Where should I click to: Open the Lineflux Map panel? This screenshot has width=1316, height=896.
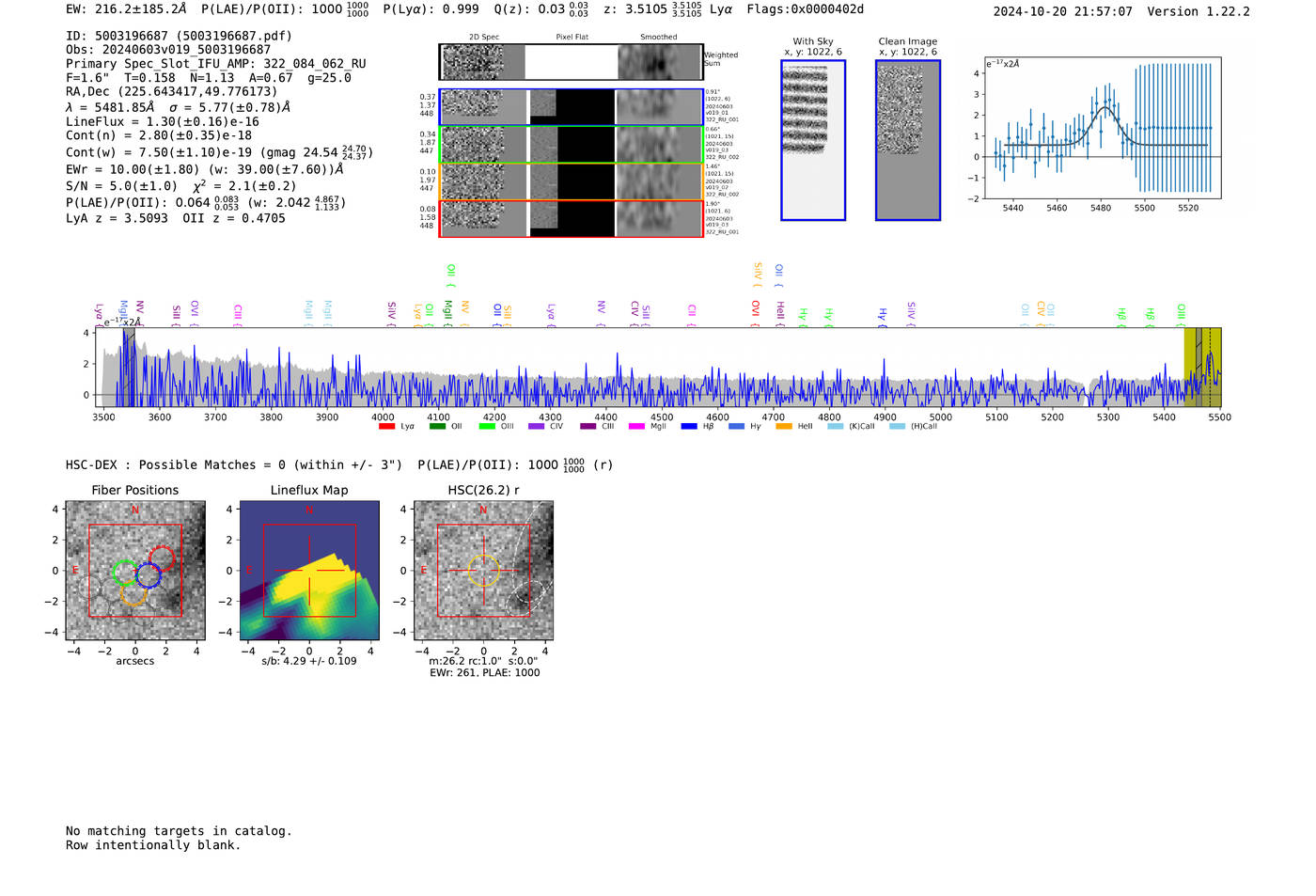[x=309, y=571]
